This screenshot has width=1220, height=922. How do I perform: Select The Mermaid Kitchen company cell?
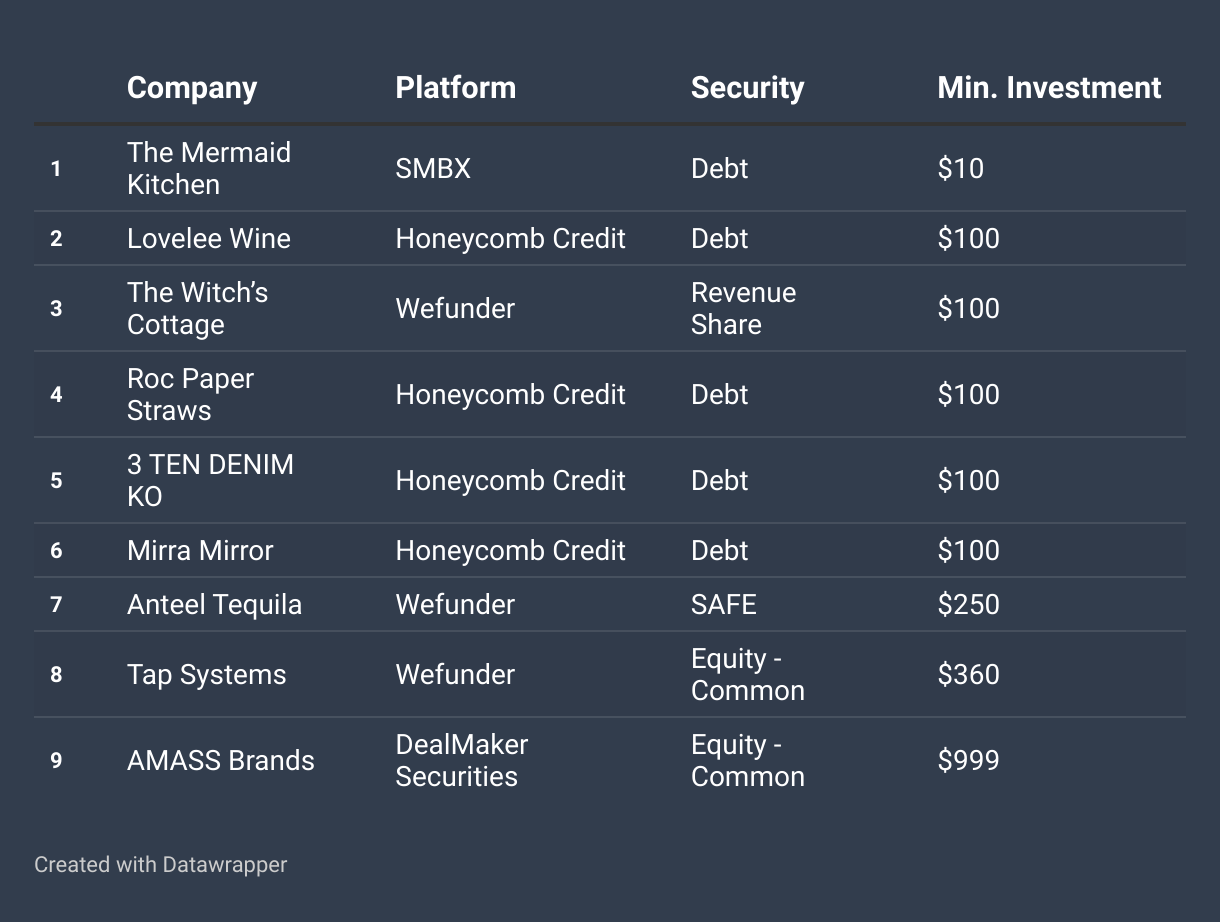tap(209, 168)
